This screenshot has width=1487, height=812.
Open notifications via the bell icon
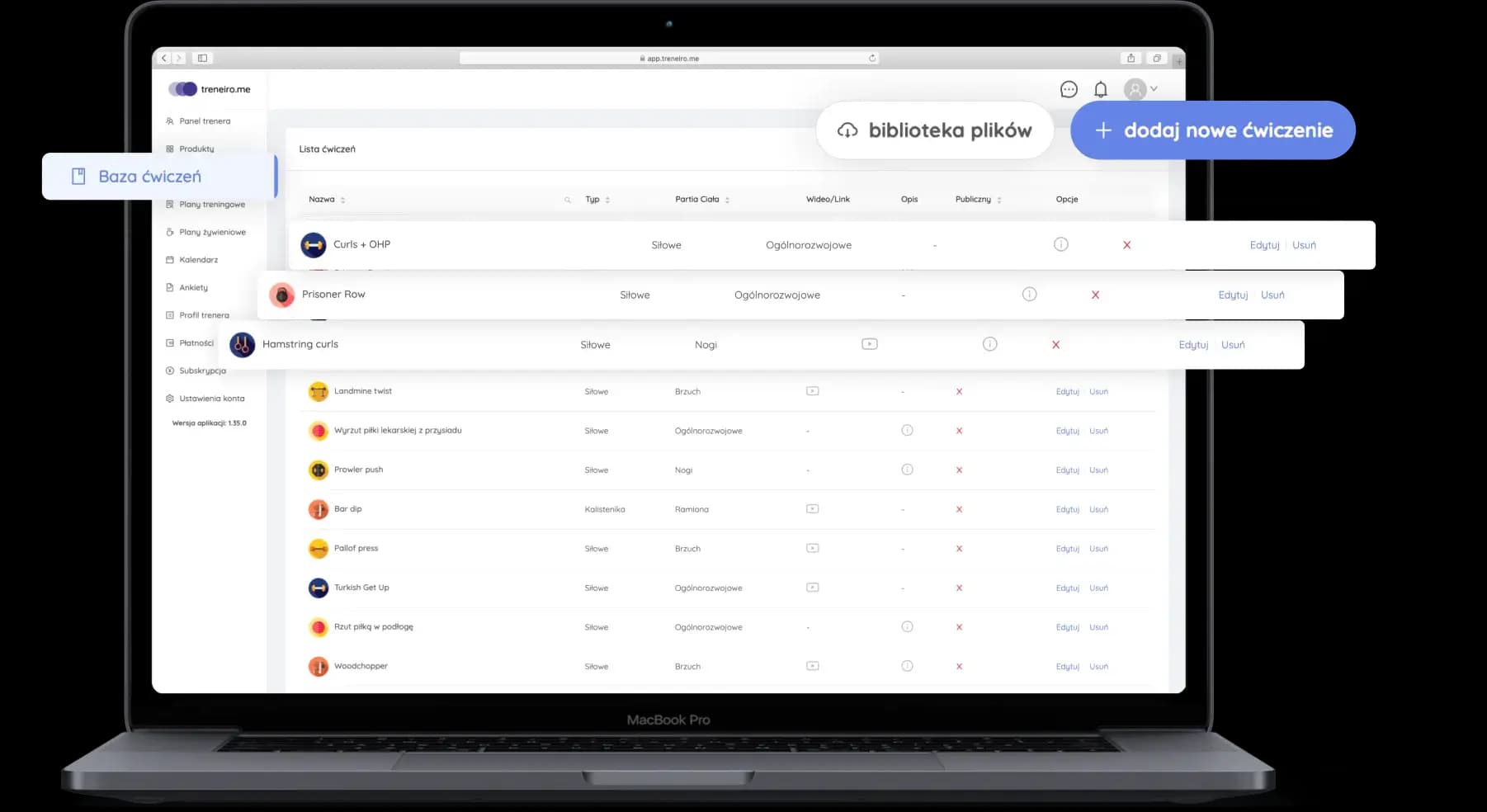[1100, 88]
